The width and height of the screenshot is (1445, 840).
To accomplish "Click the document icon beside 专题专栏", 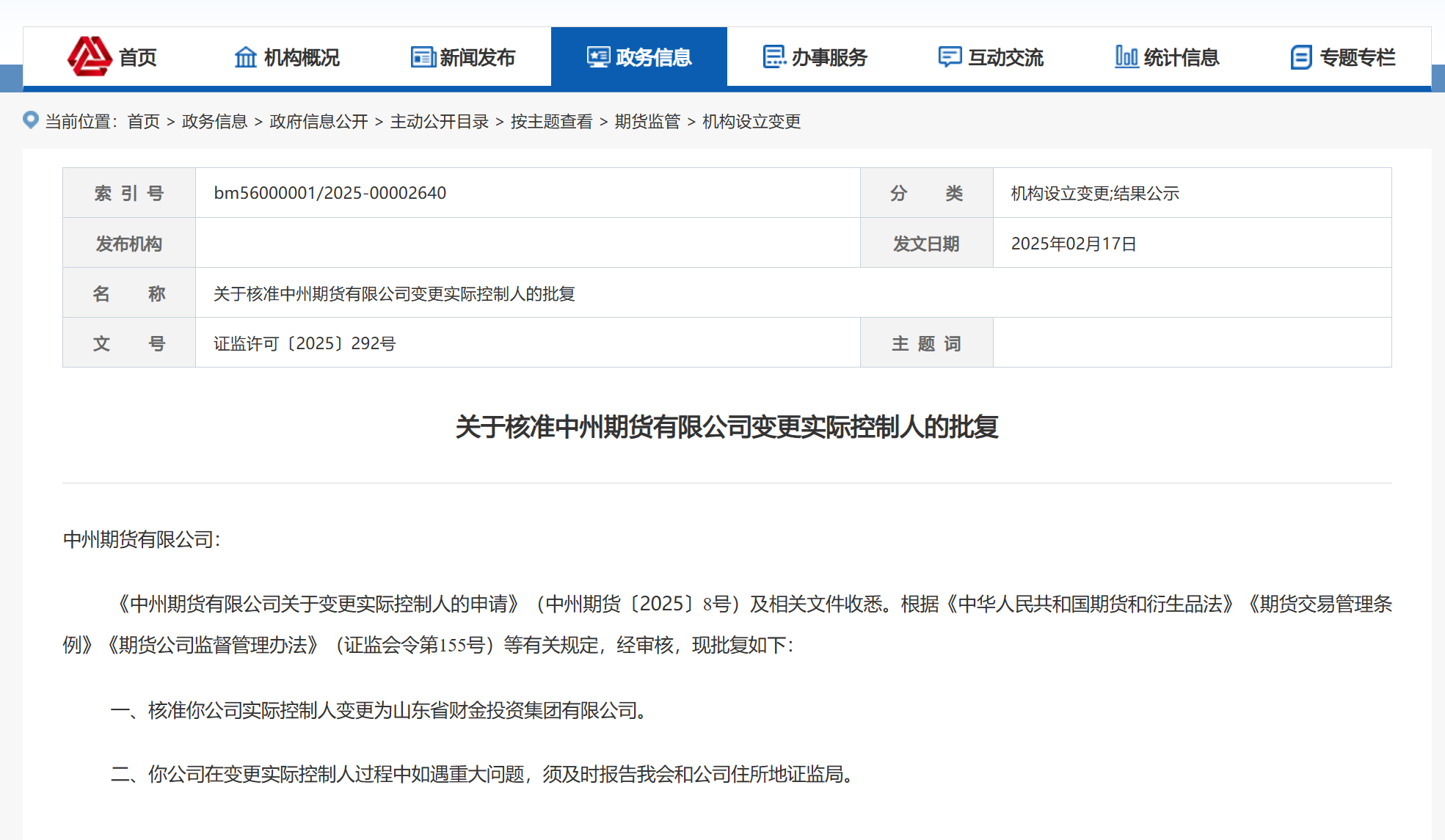I will [1301, 57].
